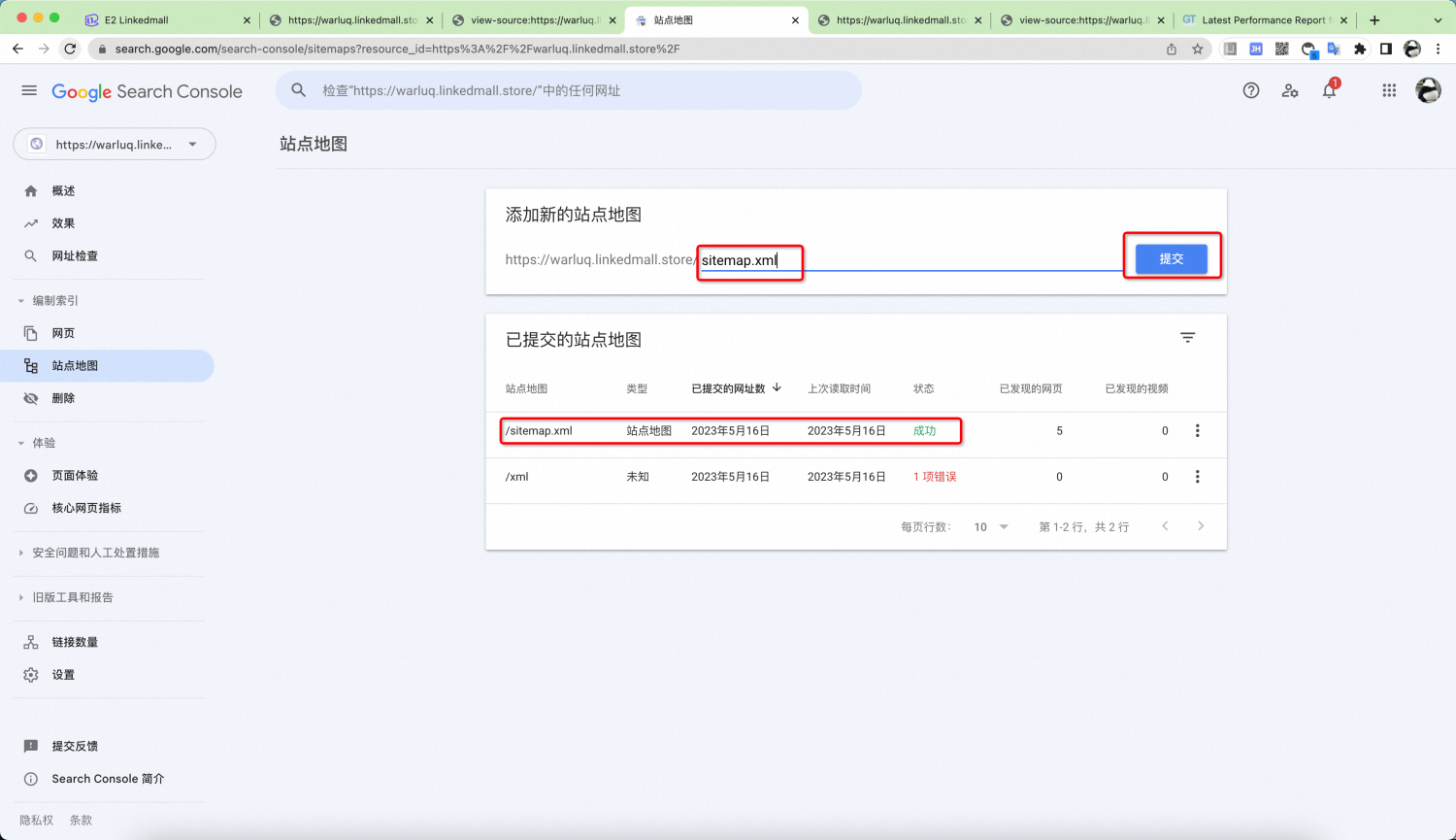Open the notifications bell icon
Screen dimensions: 1456x840
pos(1329,90)
